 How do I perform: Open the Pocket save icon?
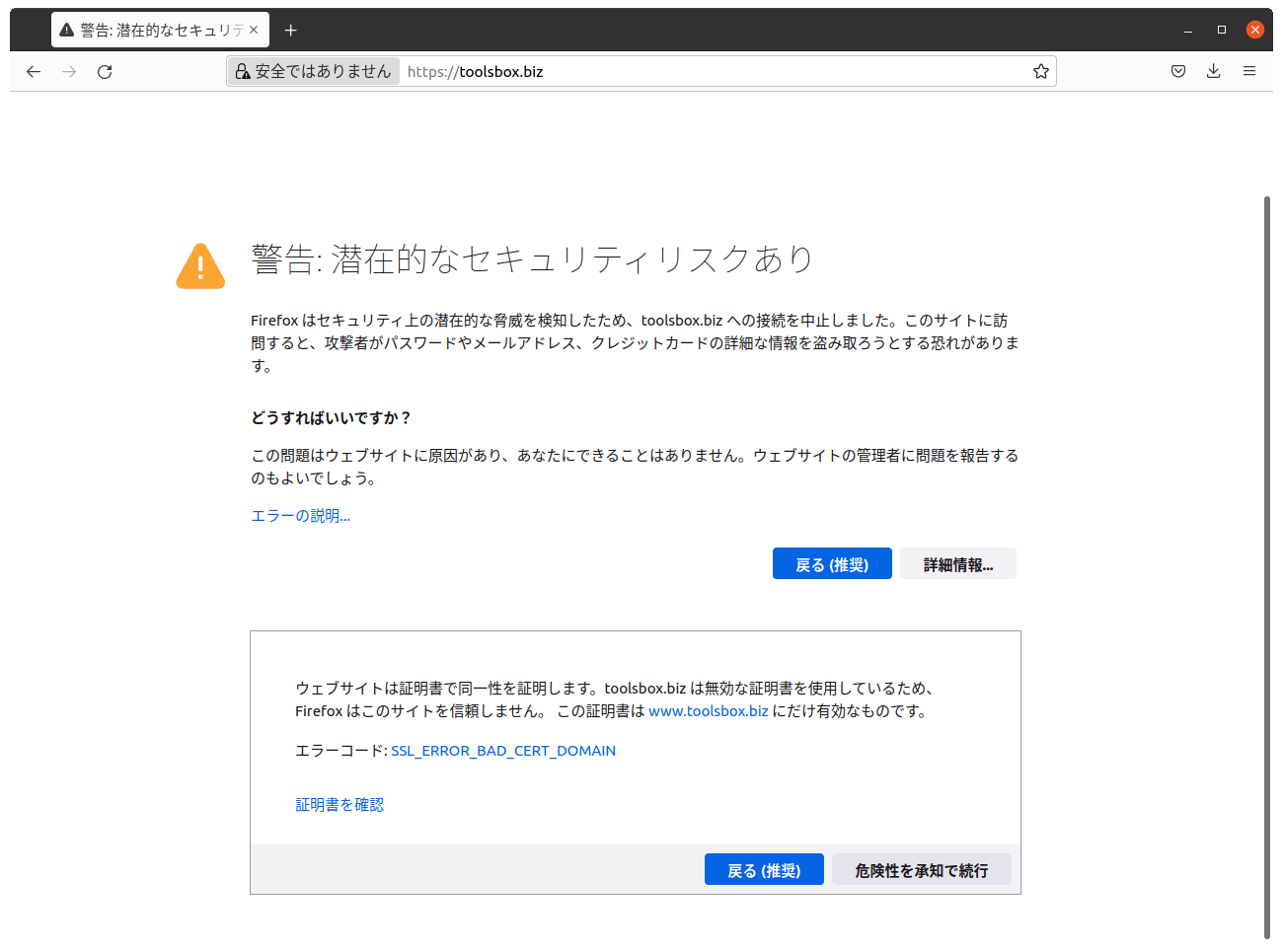[x=1178, y=71]
